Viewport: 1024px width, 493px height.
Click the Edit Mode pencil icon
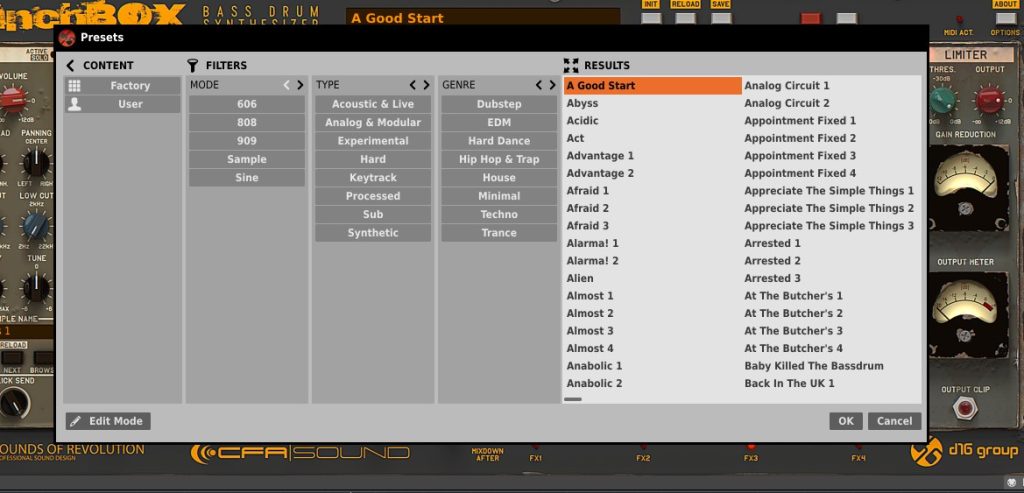coord(76,421)
